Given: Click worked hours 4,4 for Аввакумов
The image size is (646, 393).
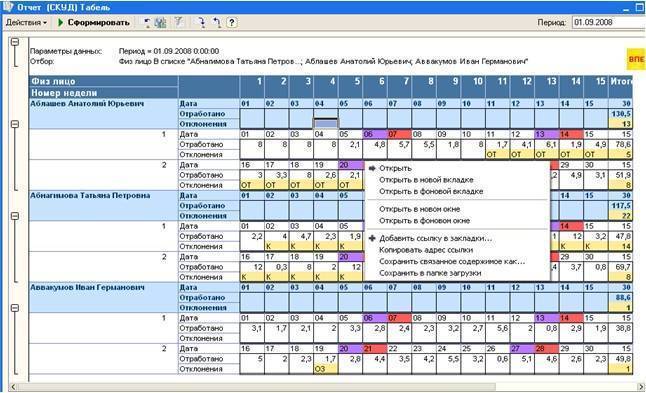Looking at the screenshot, I should tap(374, 359).
